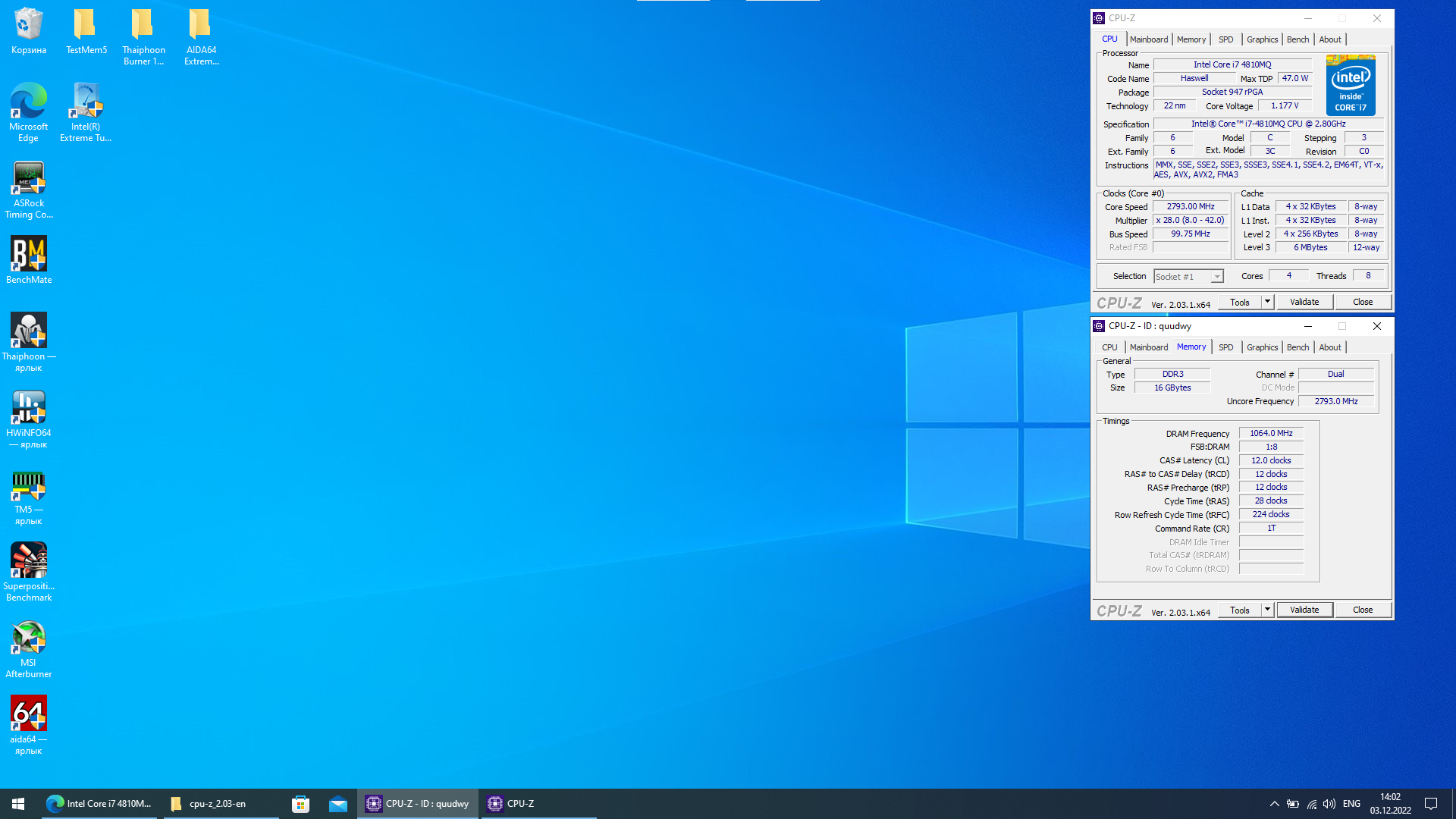Viewport: 1456px width, 819px height.
Task: Click Validate in CPU-Z quudwy window
Action: [1304, 610]
